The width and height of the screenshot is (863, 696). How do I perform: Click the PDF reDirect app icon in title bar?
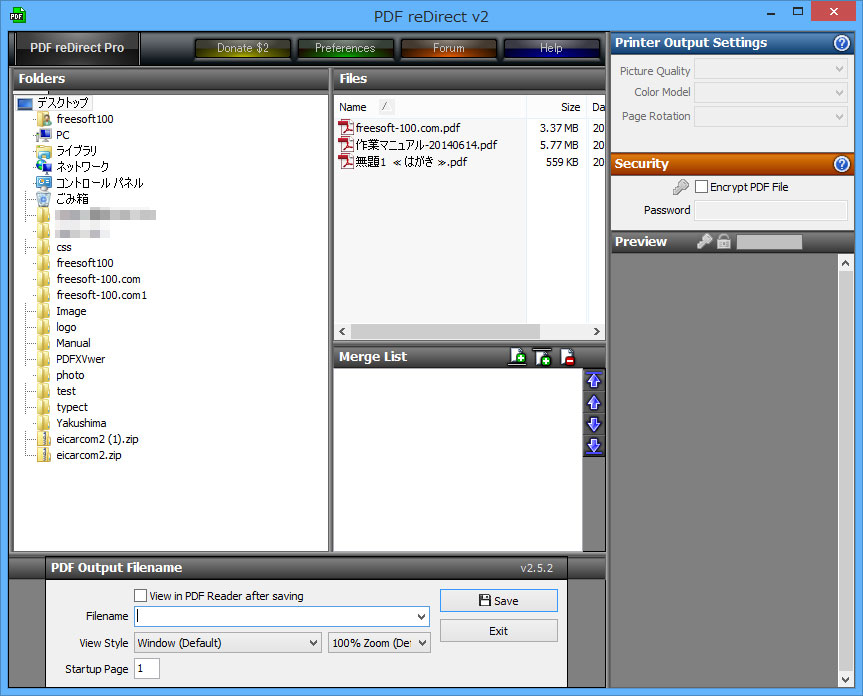pyautogui.click(x=18, y=15)
